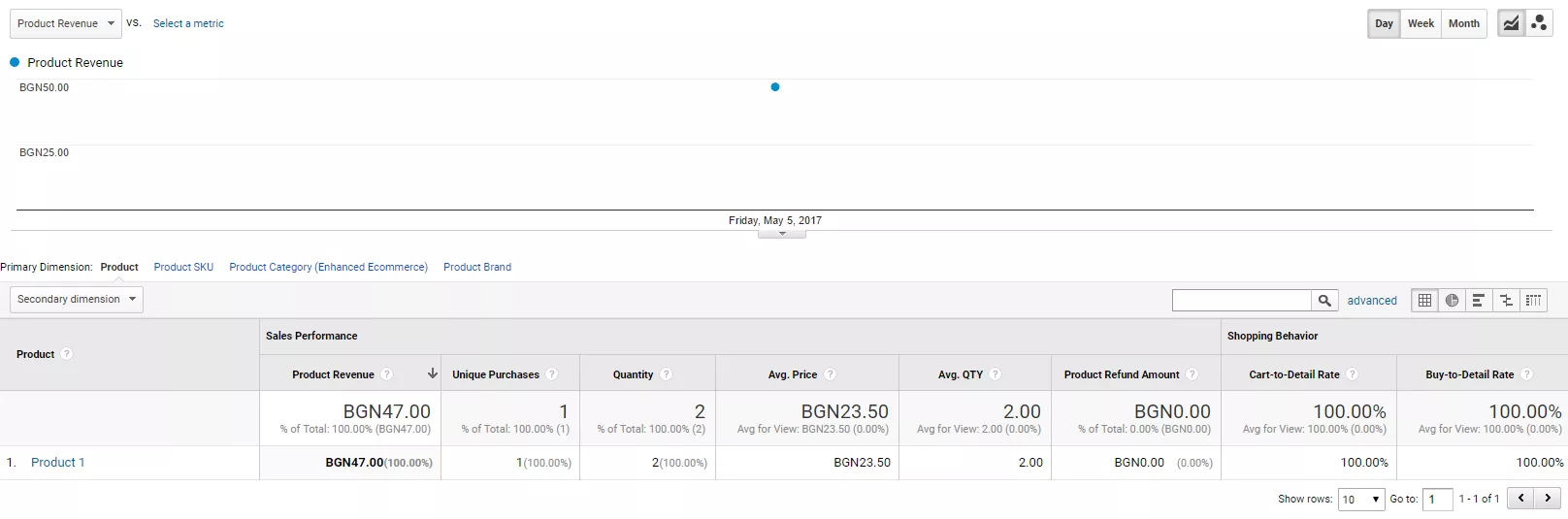
Task: Toggle the Day time granularity
Action: point(1384,23)
